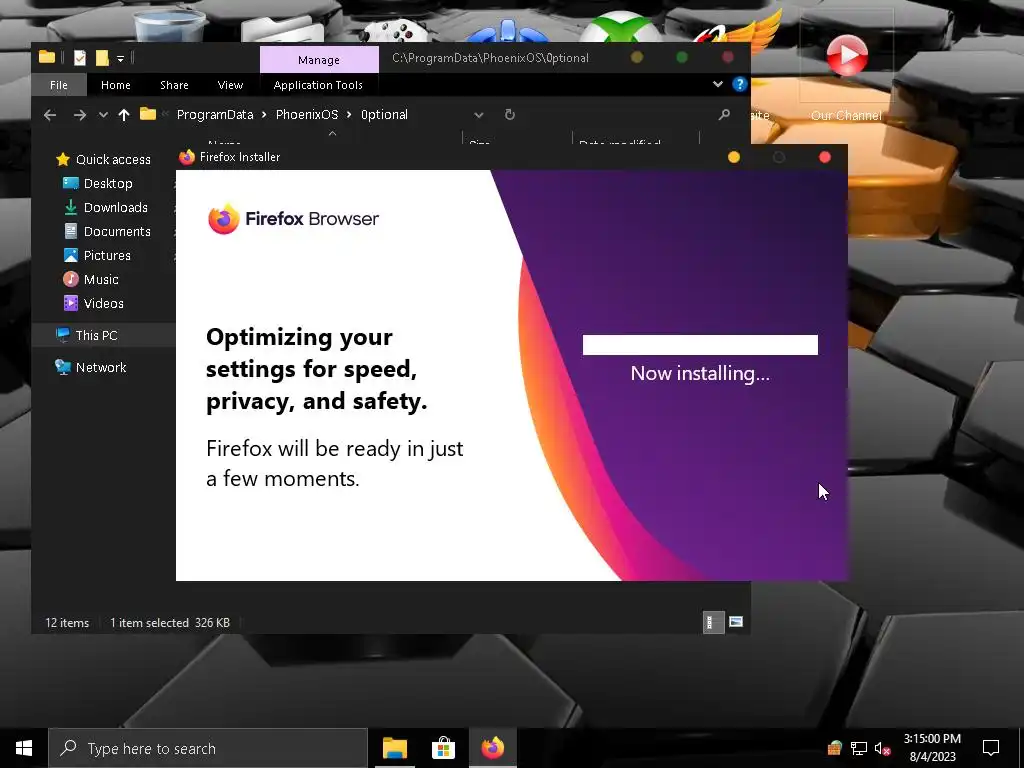Click the muted volume tray icon
Screen dimensions: 1024x768
point(882,748)
